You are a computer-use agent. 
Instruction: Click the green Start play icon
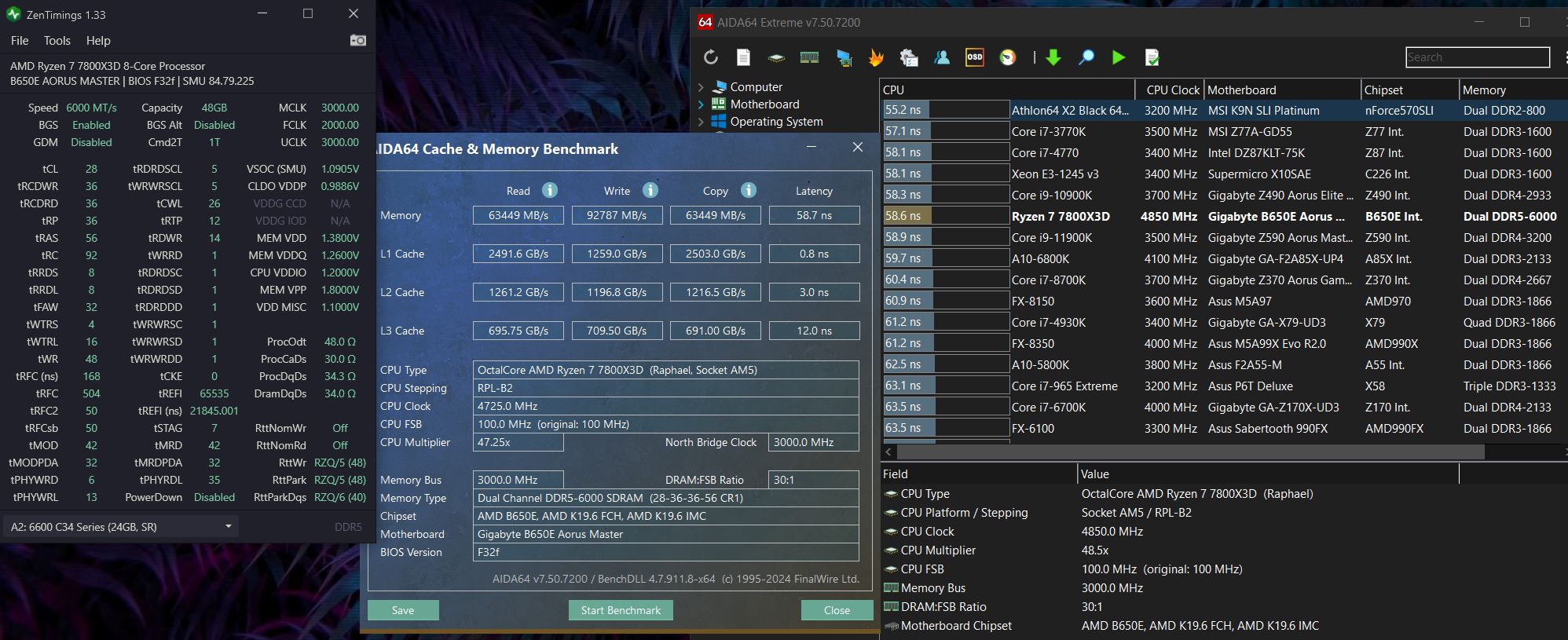(1119, 57)
